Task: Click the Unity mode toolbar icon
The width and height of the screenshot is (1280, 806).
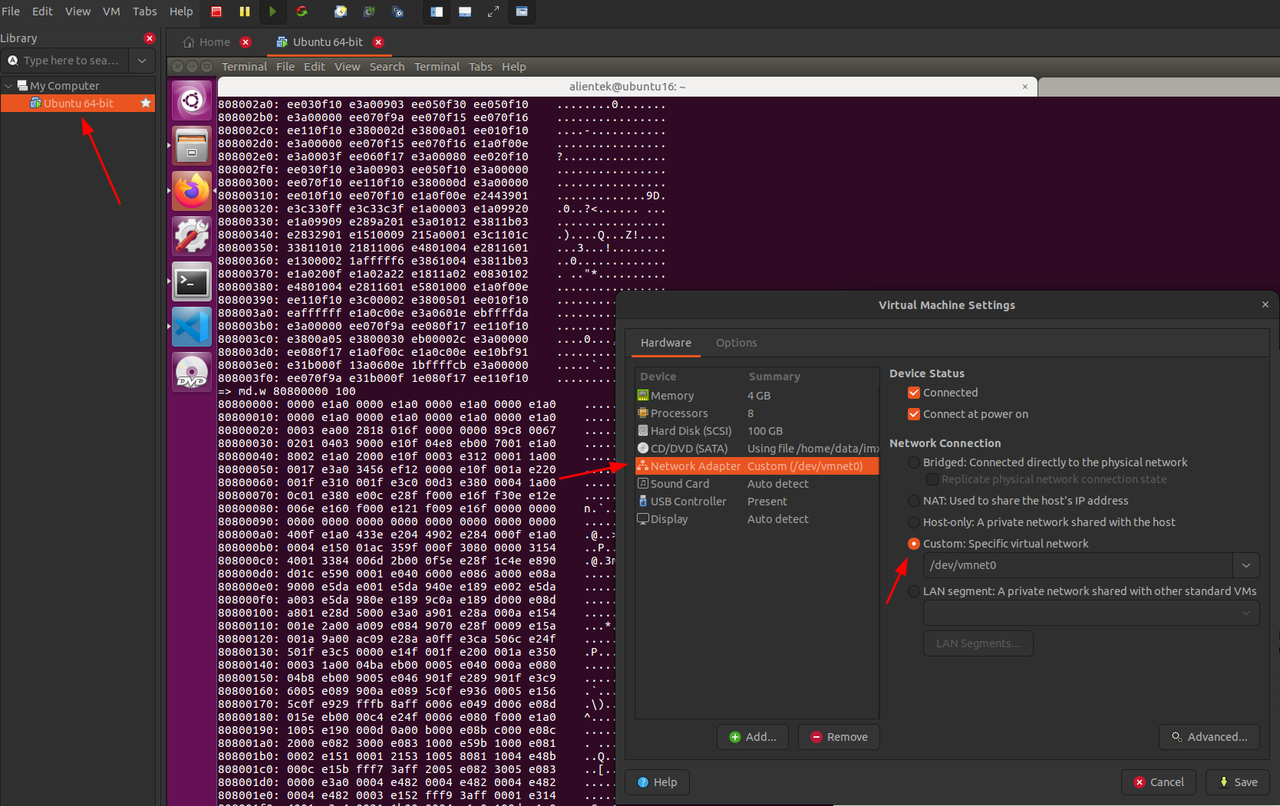Action: [522, 12]
